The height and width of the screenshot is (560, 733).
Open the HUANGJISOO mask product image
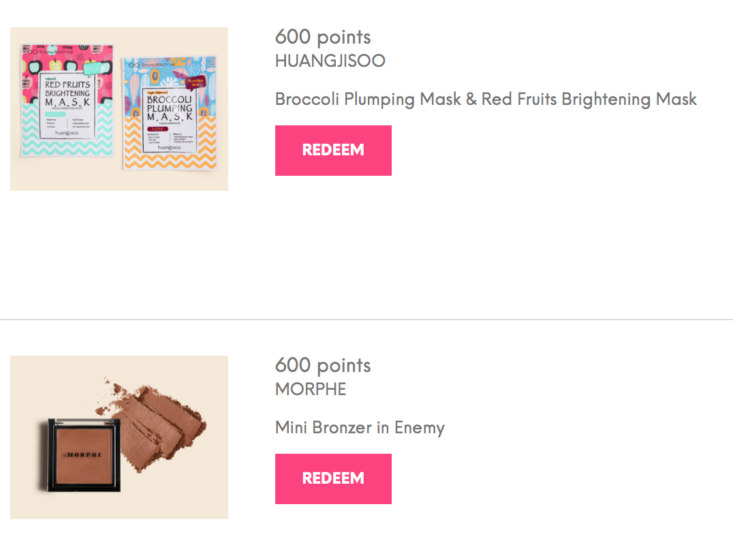[119, 108]
